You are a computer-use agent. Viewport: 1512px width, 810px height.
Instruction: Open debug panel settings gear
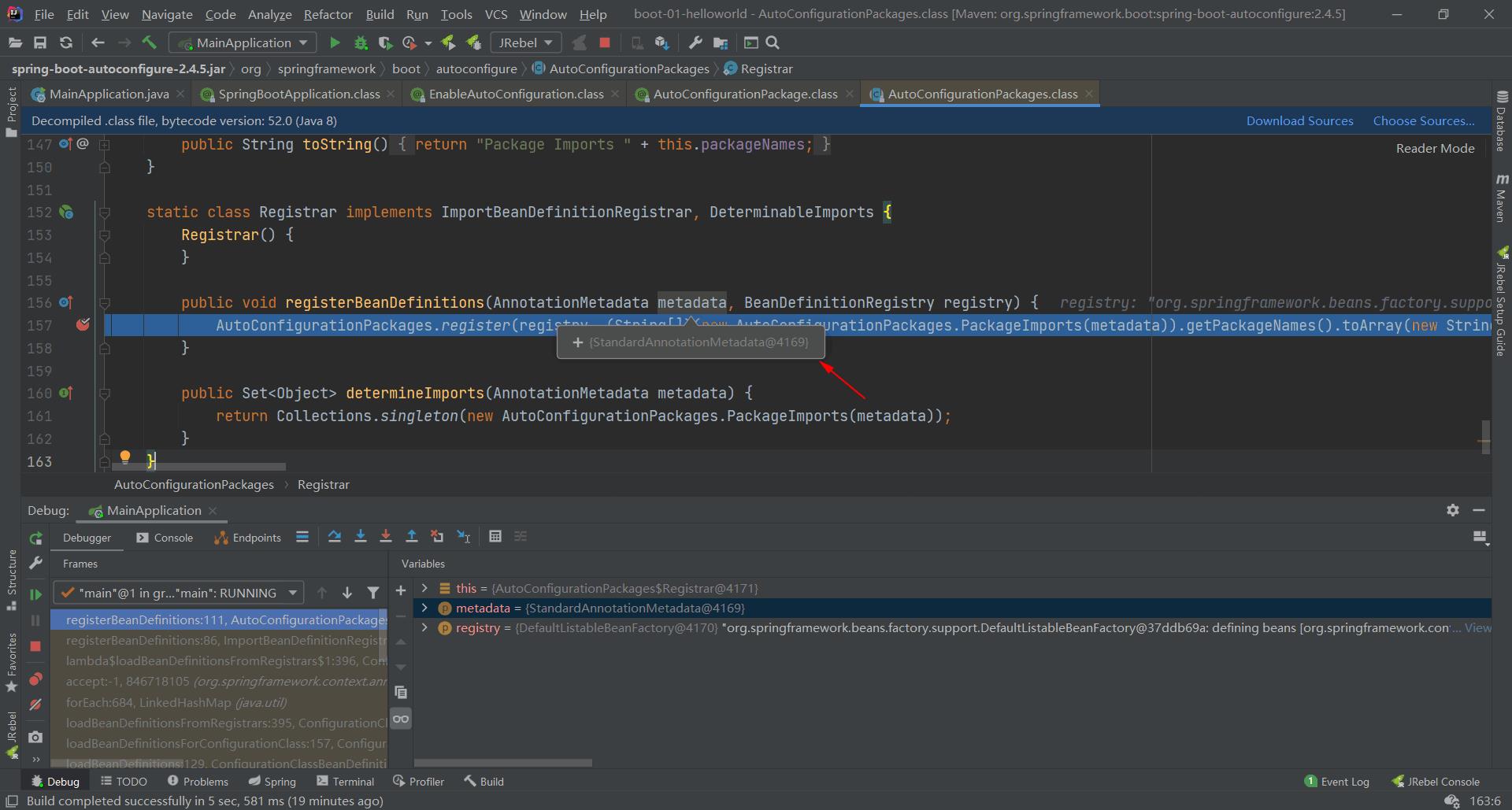1453,510
